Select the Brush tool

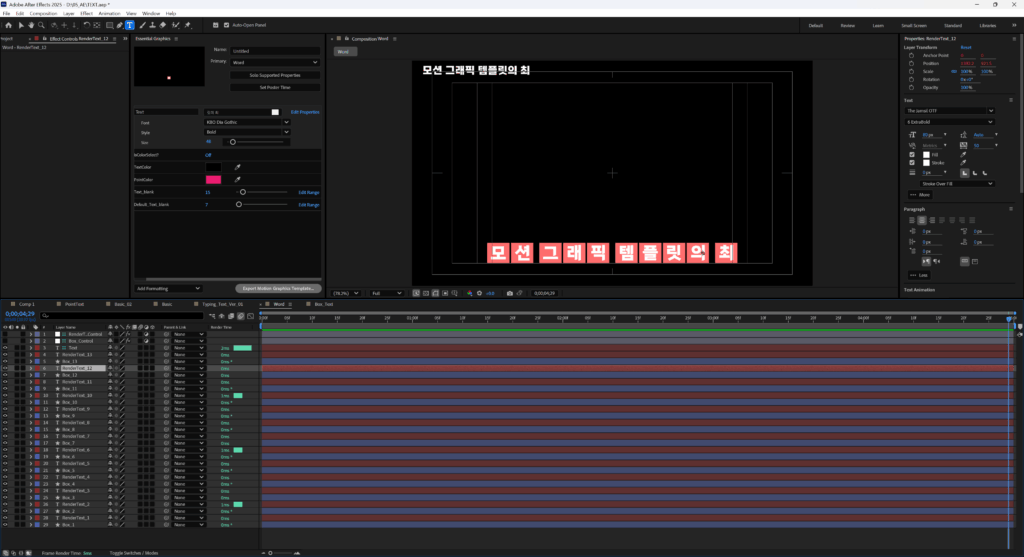coord(142,25)
